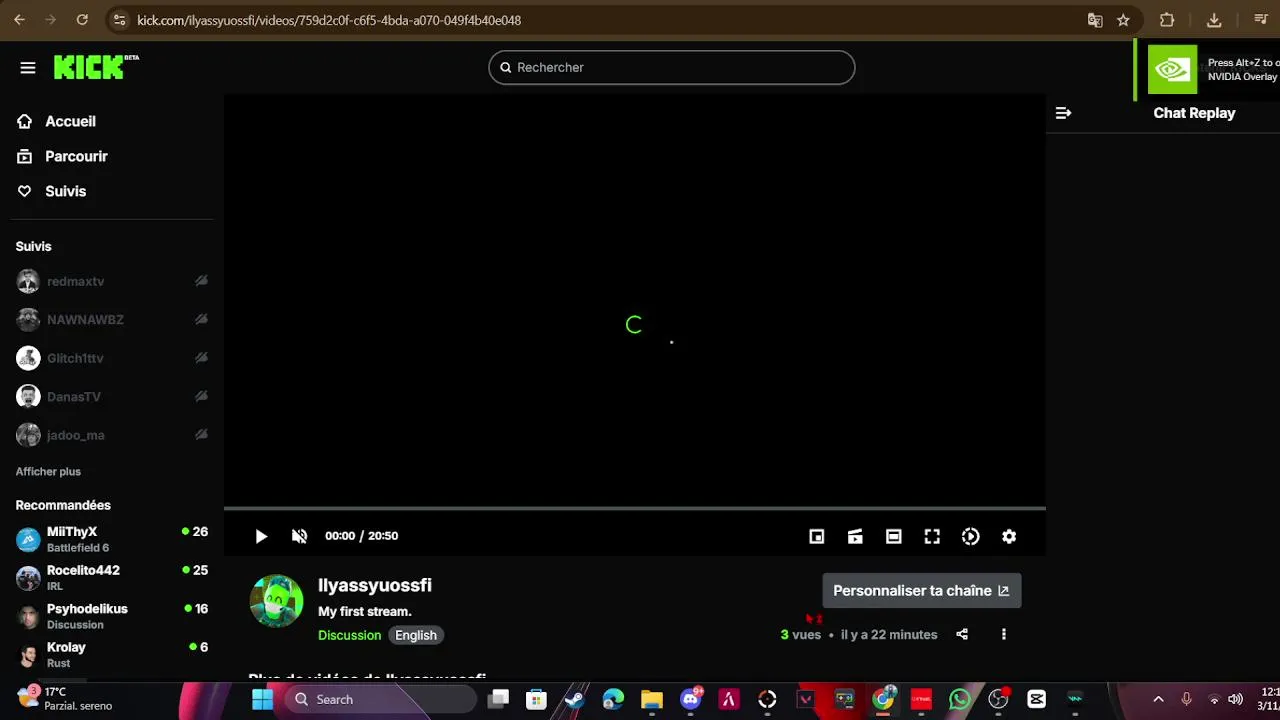This screenshot has width=1280, height=720.
Task: Open MiiThyX recommended channel
Action: coord(112,539)
